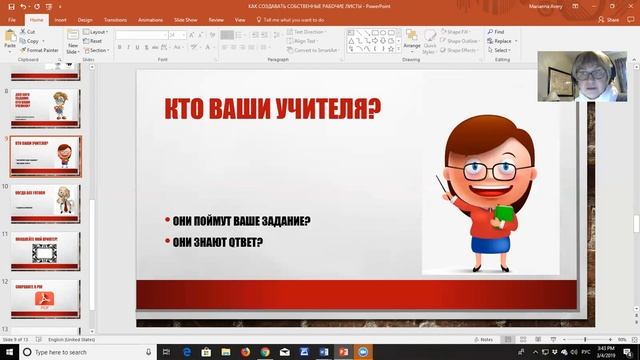Image resolution: width=640 pixels, height=360 pixels.
Task: Click the Paste button
Action: [x=10, y=40]
